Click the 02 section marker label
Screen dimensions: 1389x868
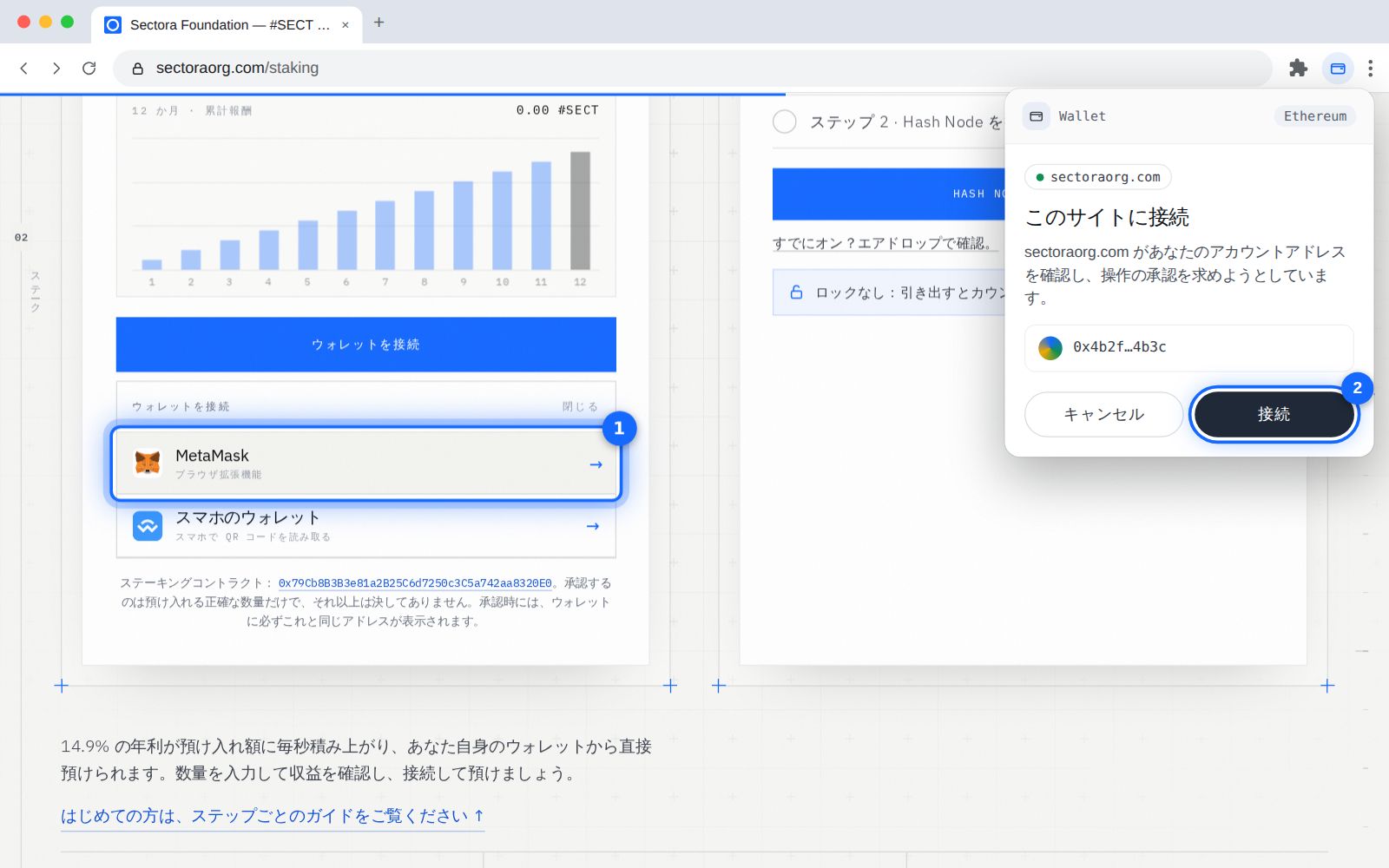click(x=21, y=237)
